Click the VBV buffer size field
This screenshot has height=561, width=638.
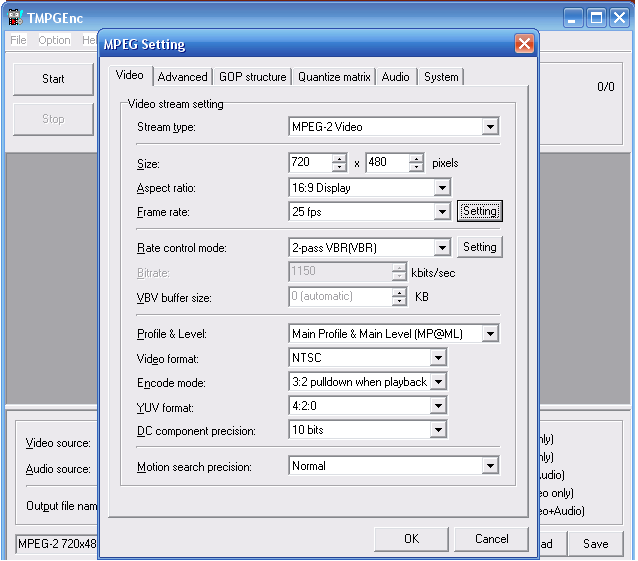[341, 297]
